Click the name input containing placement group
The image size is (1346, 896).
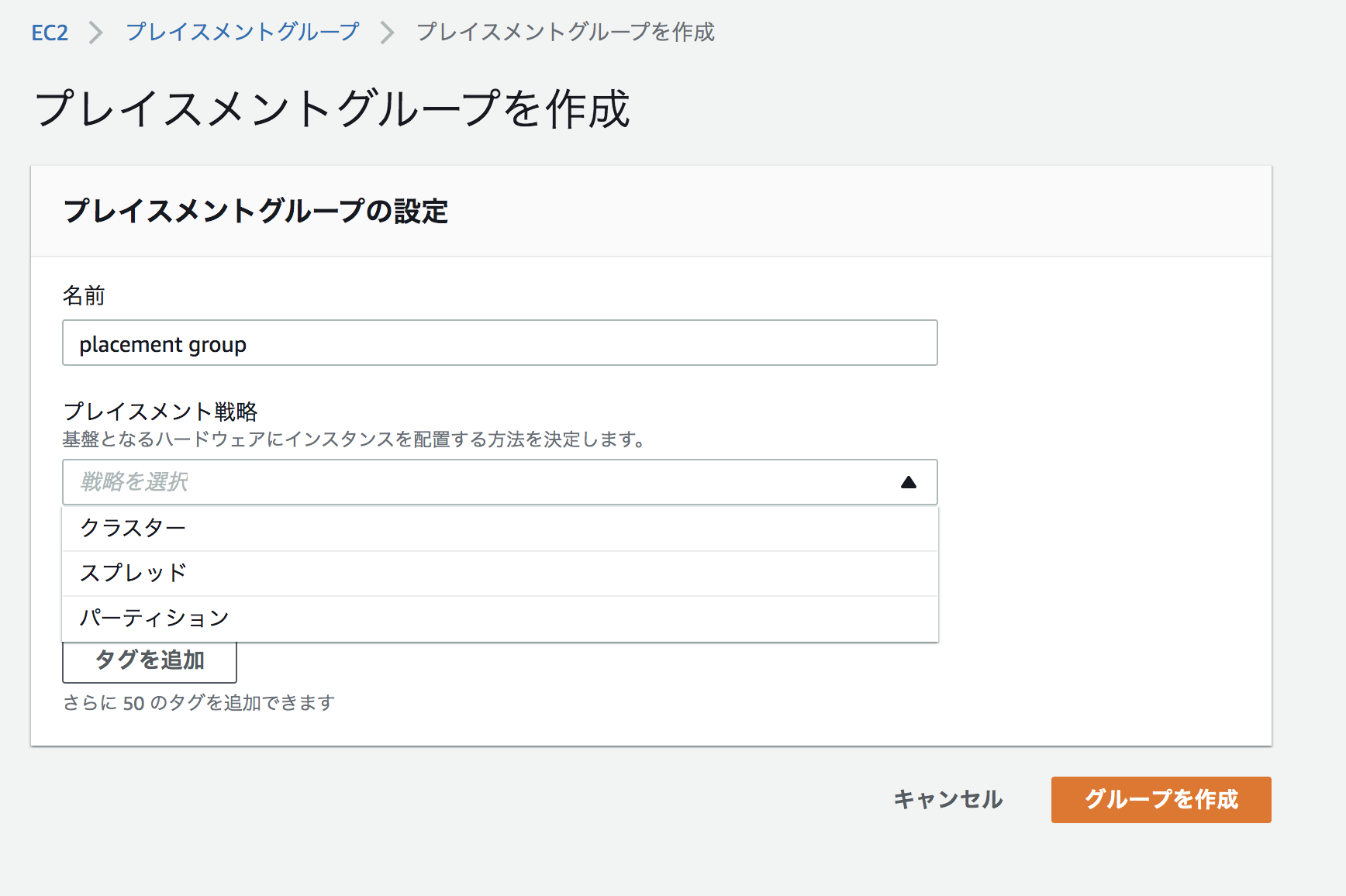point(499,343)
